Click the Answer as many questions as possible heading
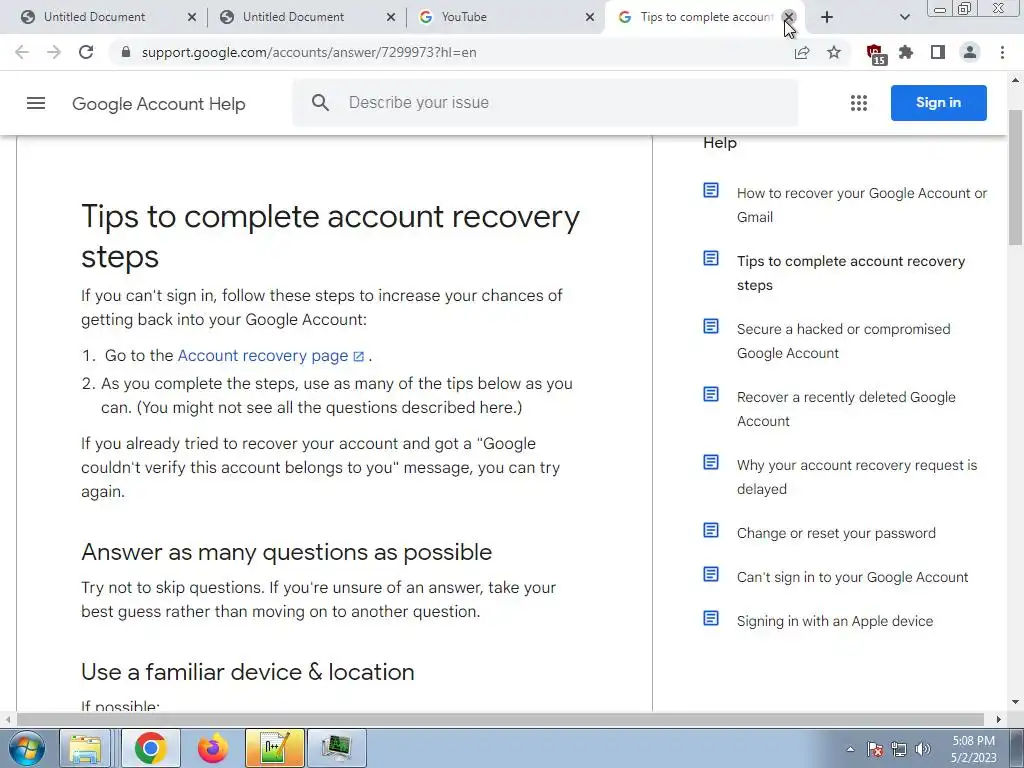This screenshot has height=768, width=1024. click(x=287, y=552)
